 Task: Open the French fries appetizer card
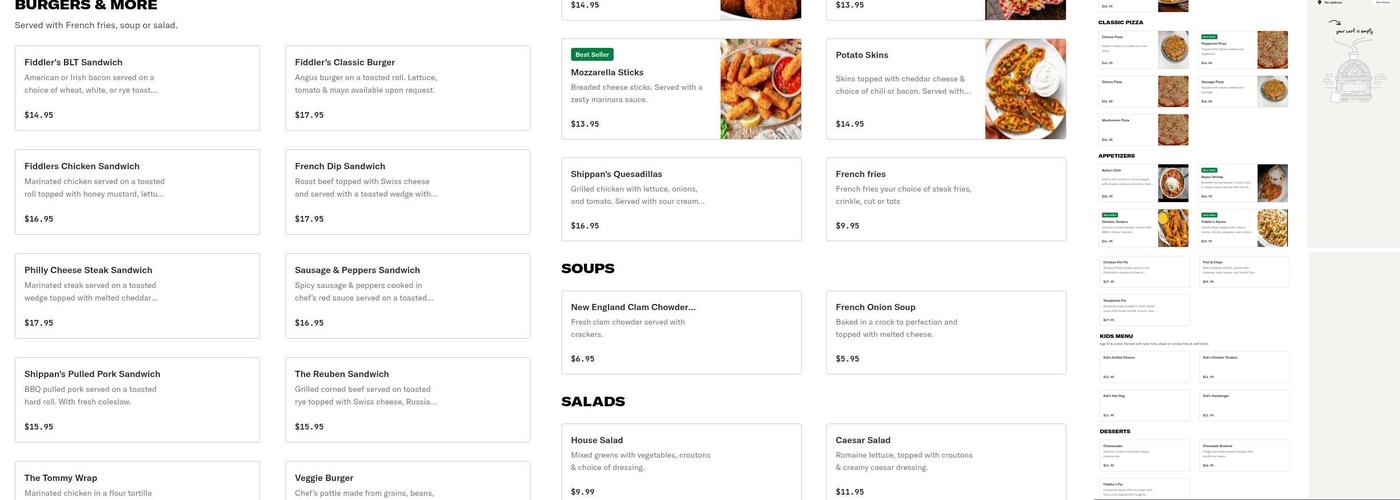pos(946,199)
